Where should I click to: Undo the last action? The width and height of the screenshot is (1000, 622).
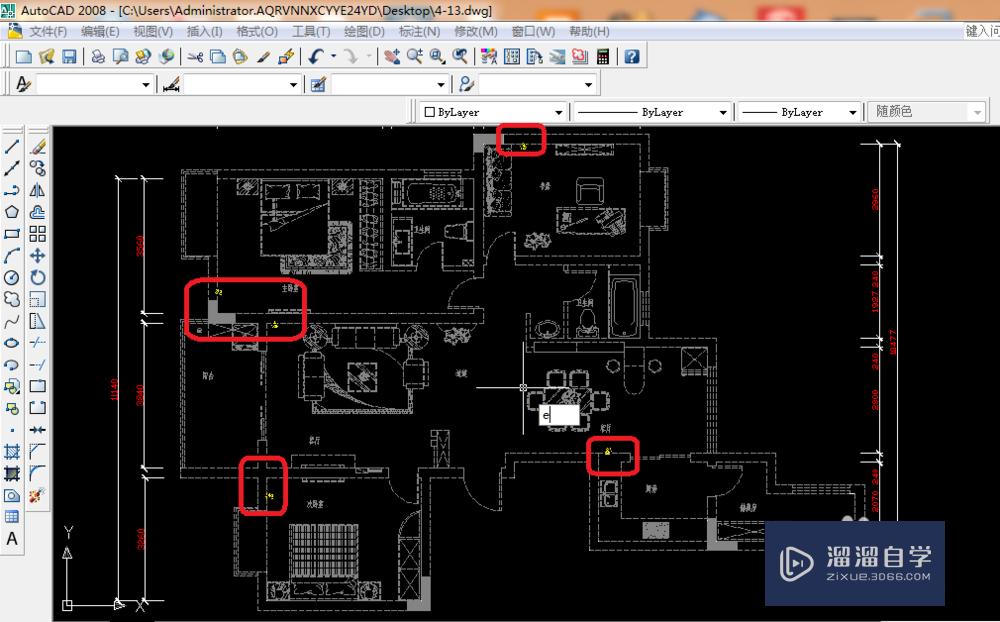(316, 57)
